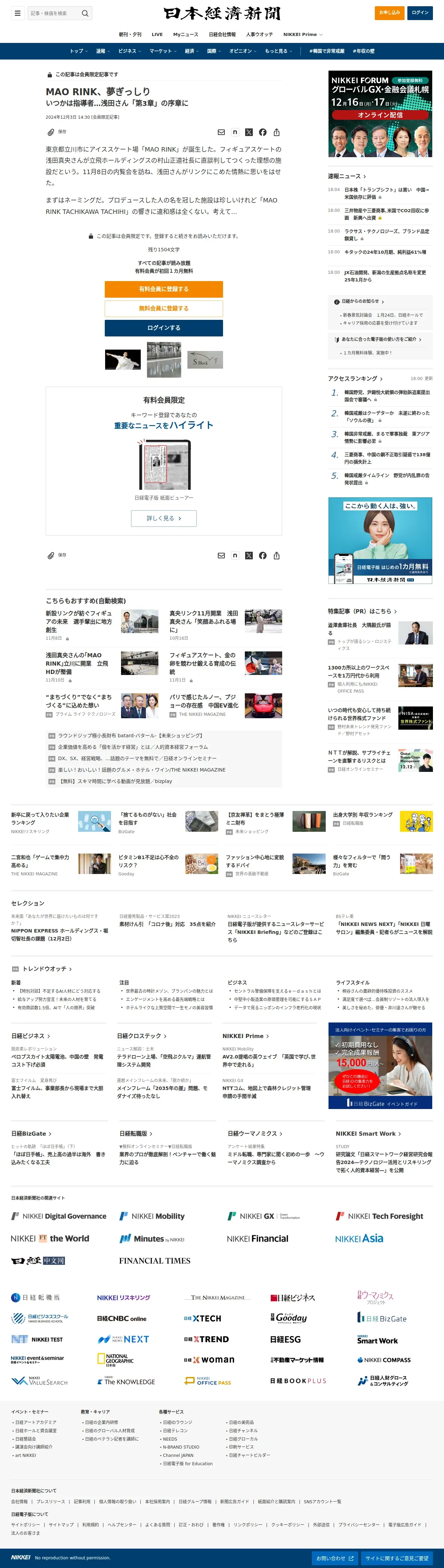The height and width of the screenshot is (1568, 444).
Task: Click 更新 next to ranking time
Action: click(x=429, y=379)
